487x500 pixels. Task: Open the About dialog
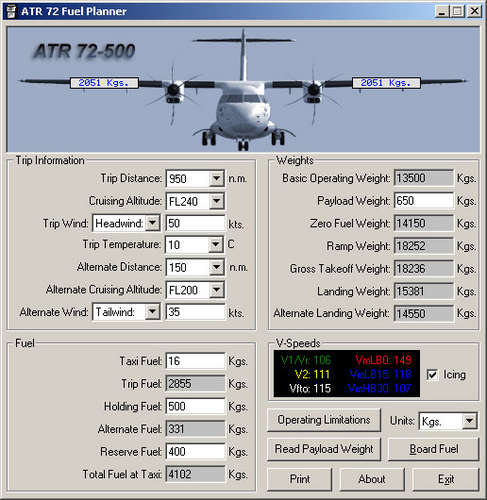pos(372,479)
